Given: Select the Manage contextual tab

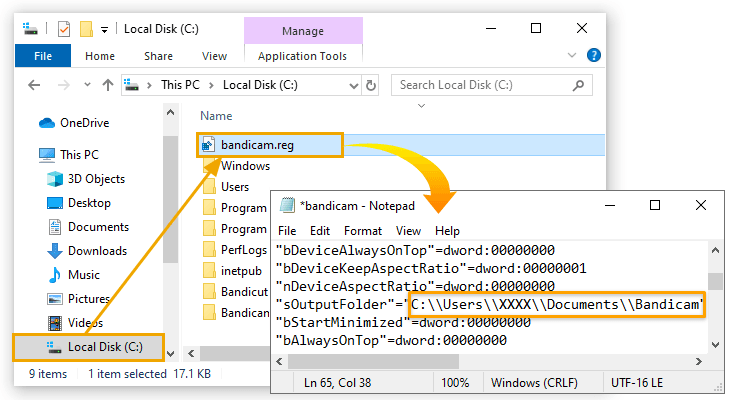Looking at the screenshot, I should [303, 31].
